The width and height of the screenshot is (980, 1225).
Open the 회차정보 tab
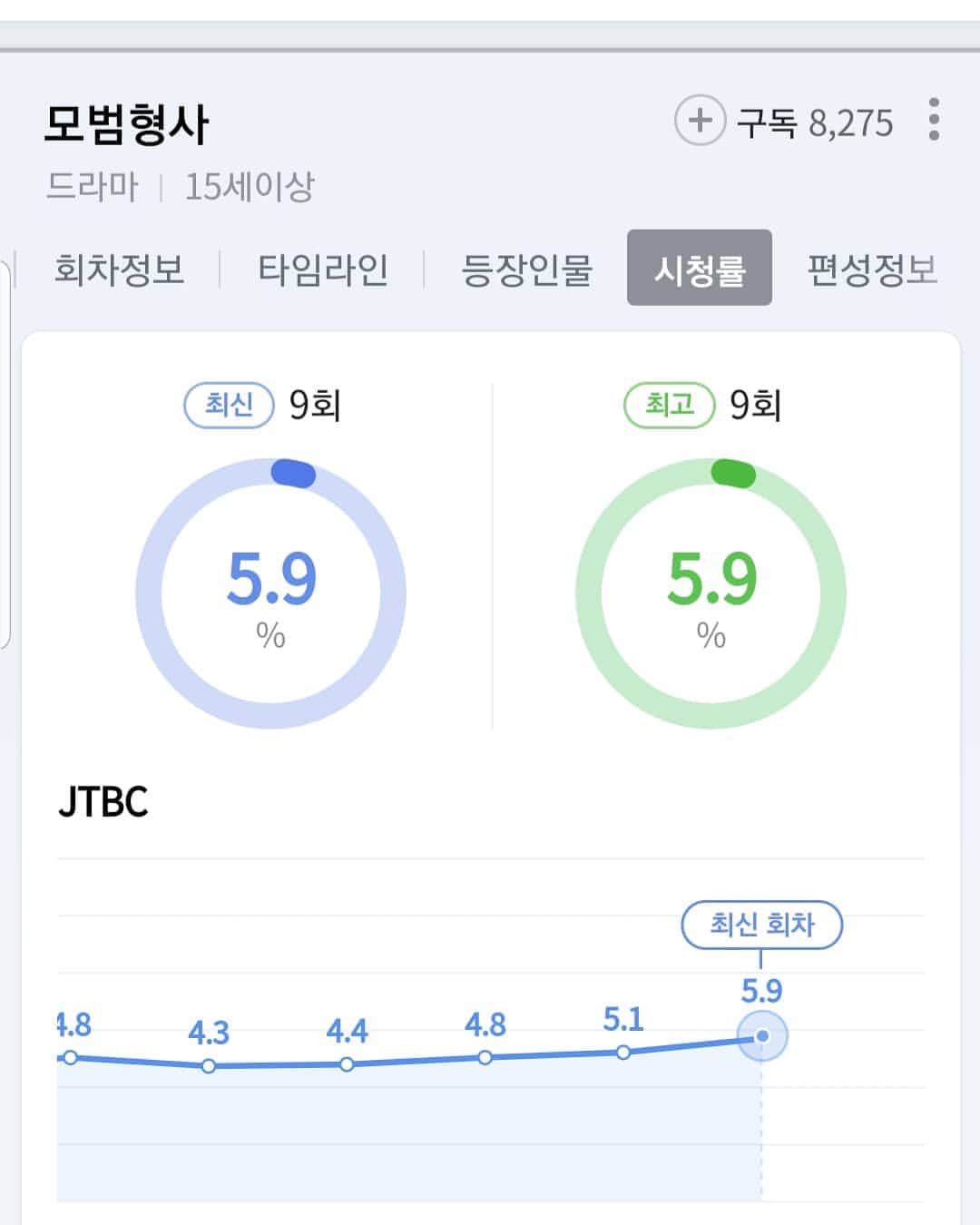pos(119,269)
